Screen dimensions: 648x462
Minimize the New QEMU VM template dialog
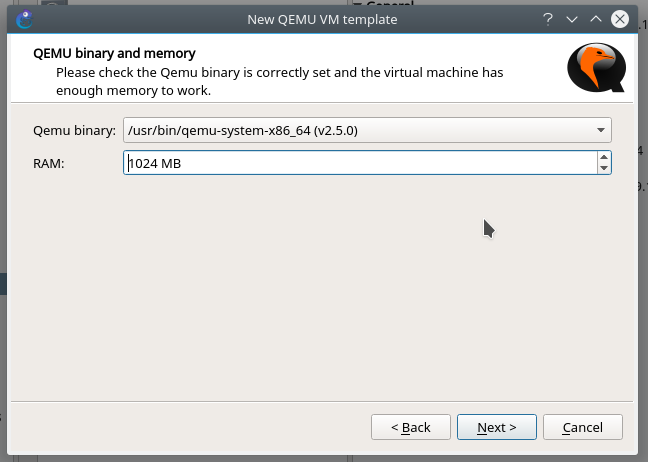pyautogui.click(x=572, y=19)
